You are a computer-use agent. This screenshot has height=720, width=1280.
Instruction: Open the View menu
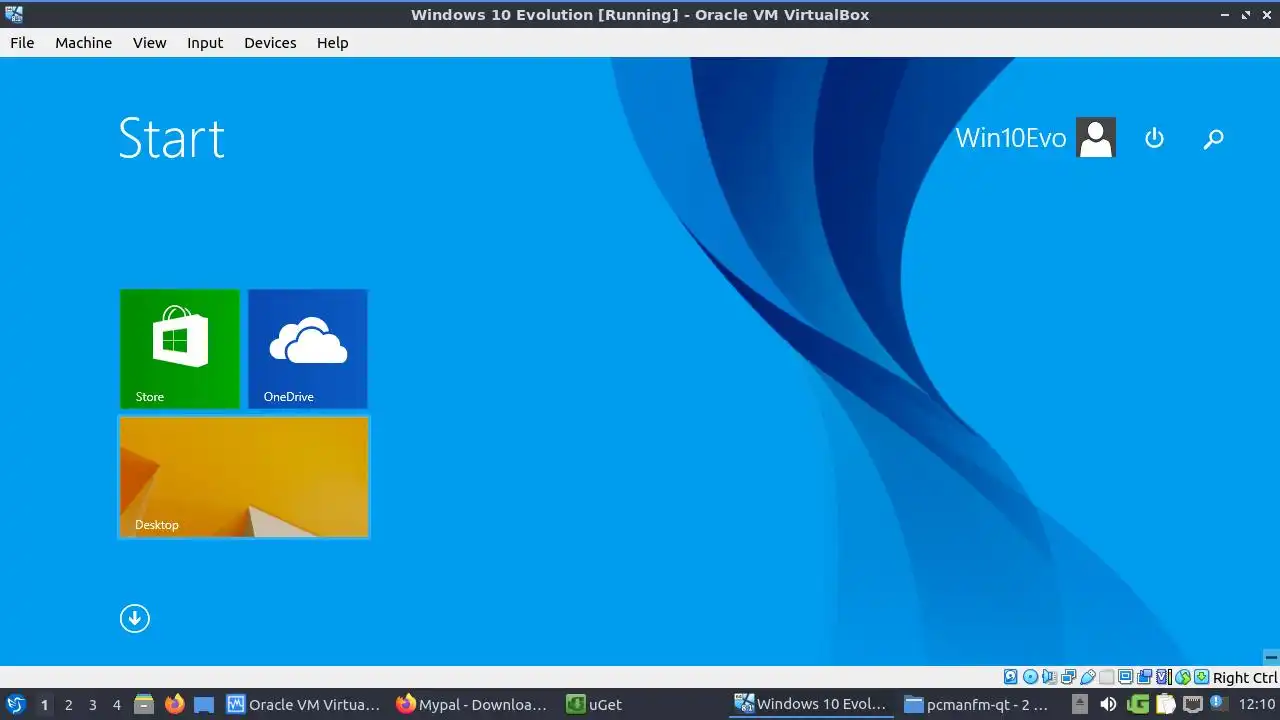[150, 43]
